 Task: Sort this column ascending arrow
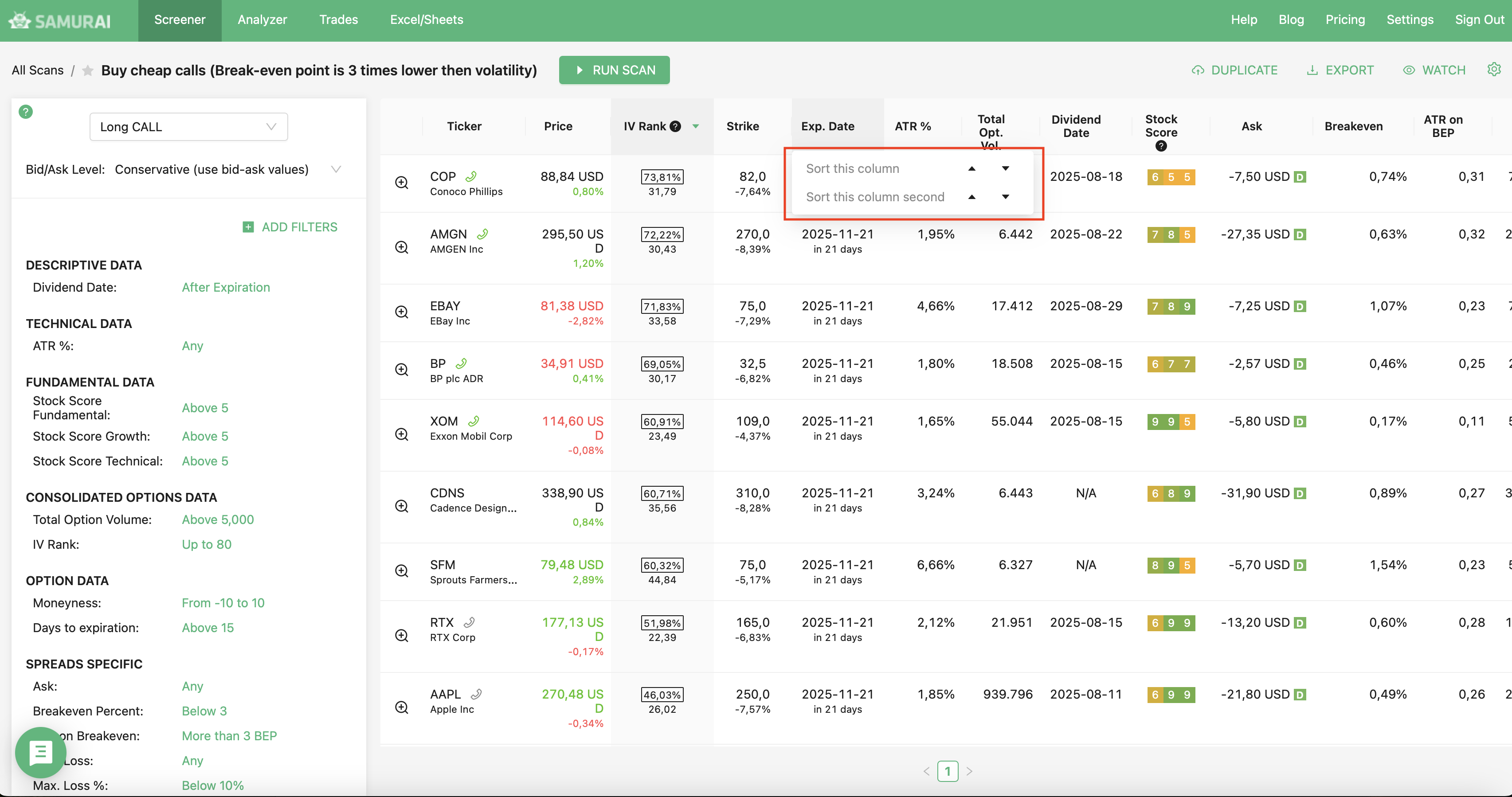pos(971,168)
